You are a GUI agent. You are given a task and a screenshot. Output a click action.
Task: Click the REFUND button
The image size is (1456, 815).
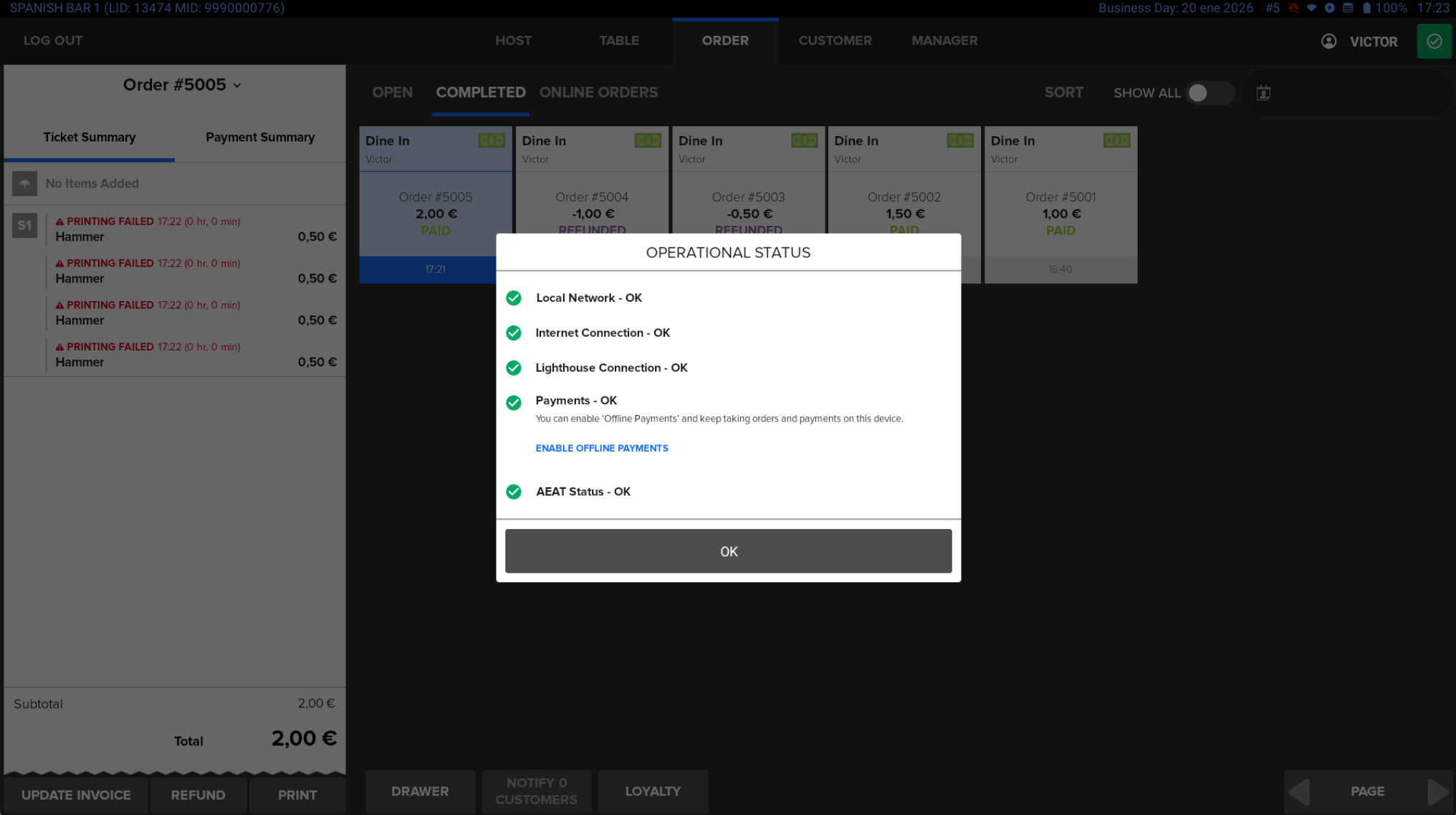tap(198, 794)
